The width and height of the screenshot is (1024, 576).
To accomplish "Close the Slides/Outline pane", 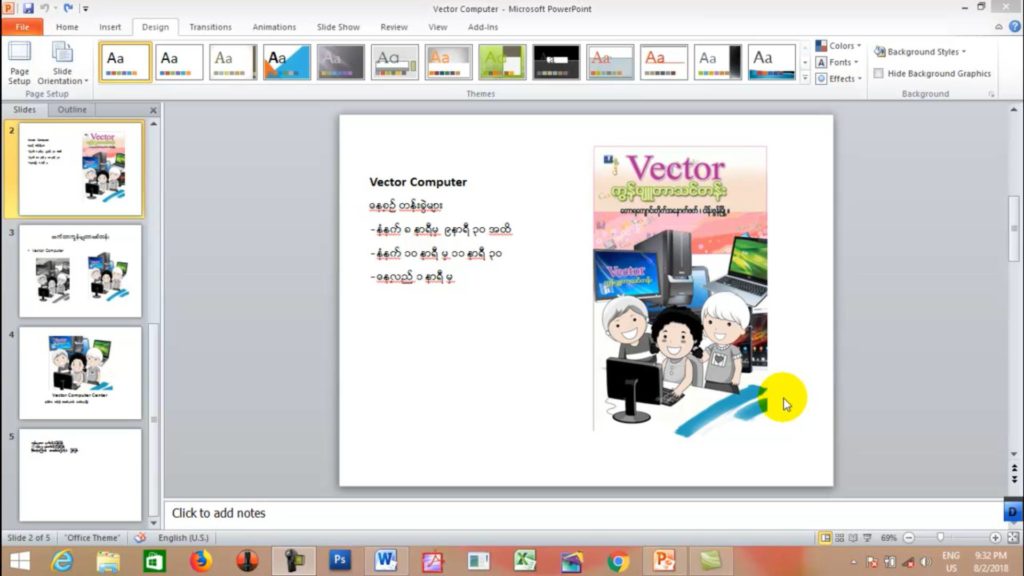I will [153, 110].
